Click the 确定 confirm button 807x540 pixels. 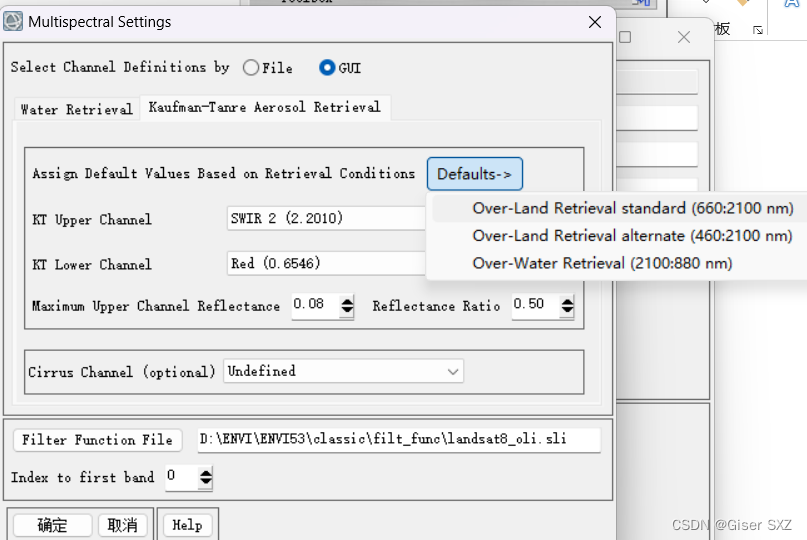(x=52, y=525)
